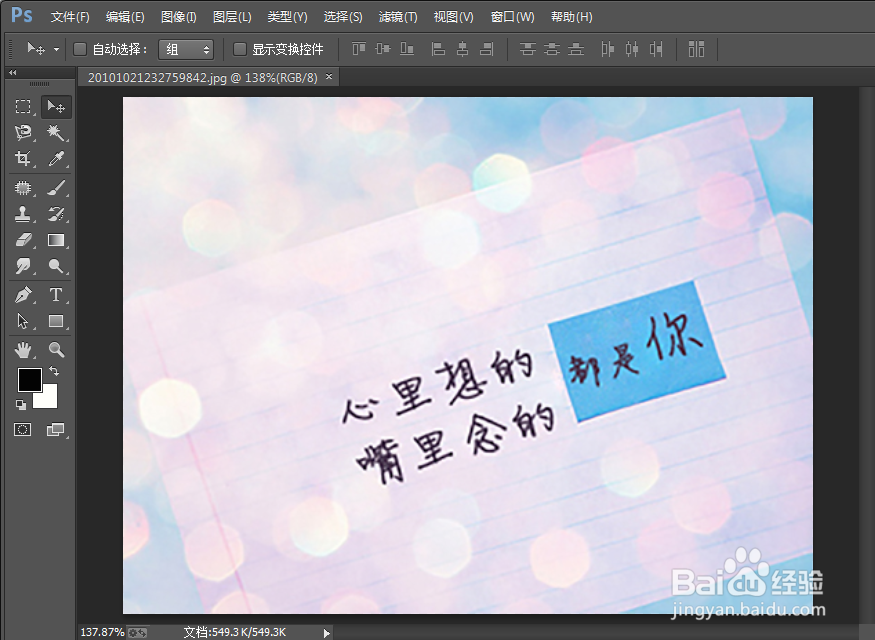Image resolution: width=875 pixels, height=640 pixels.
Task: Select the Rectangular Marquee tool
Action: [x=23, y=107]
